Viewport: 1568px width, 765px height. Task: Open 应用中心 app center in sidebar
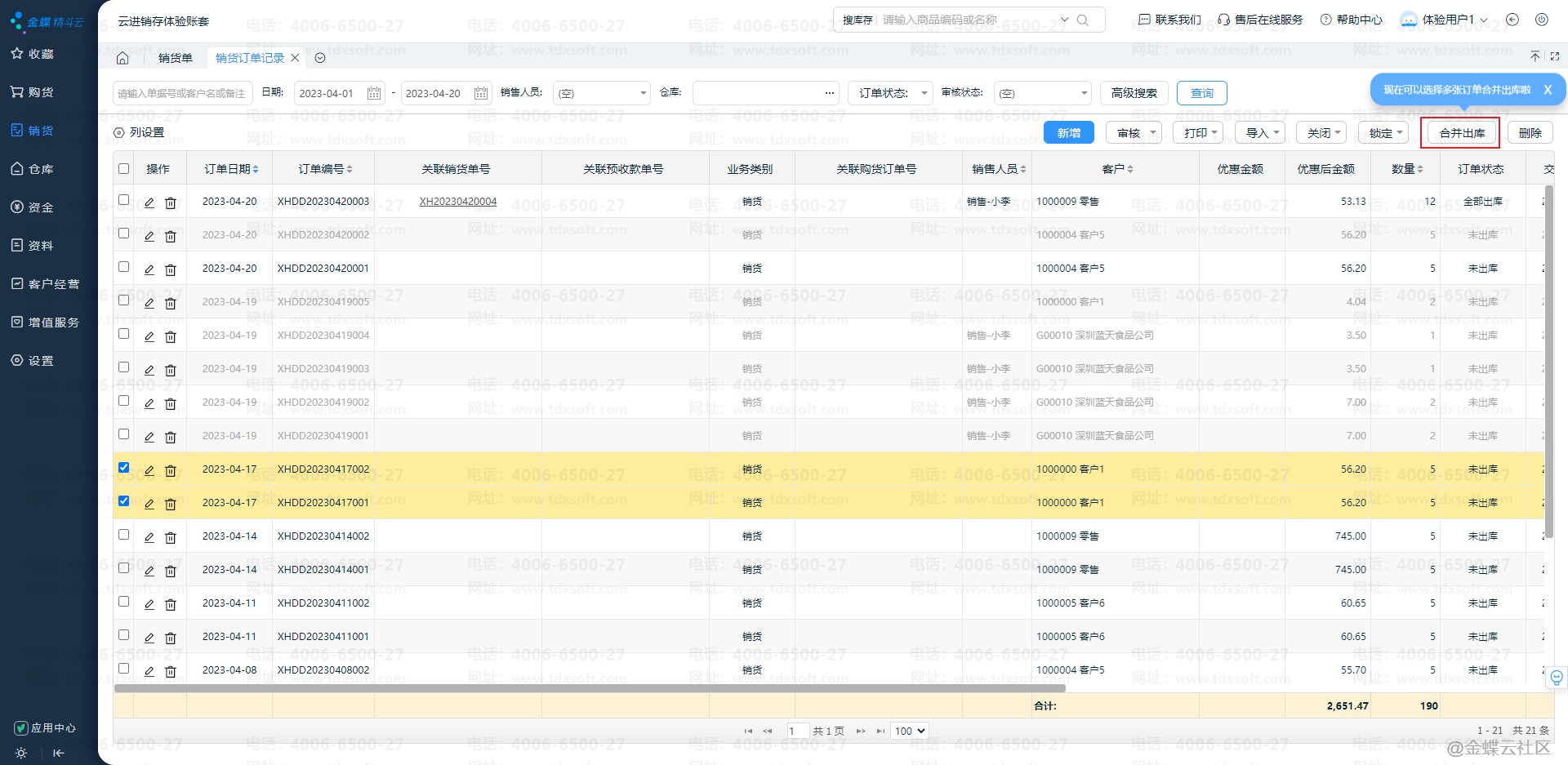(46, 727)
